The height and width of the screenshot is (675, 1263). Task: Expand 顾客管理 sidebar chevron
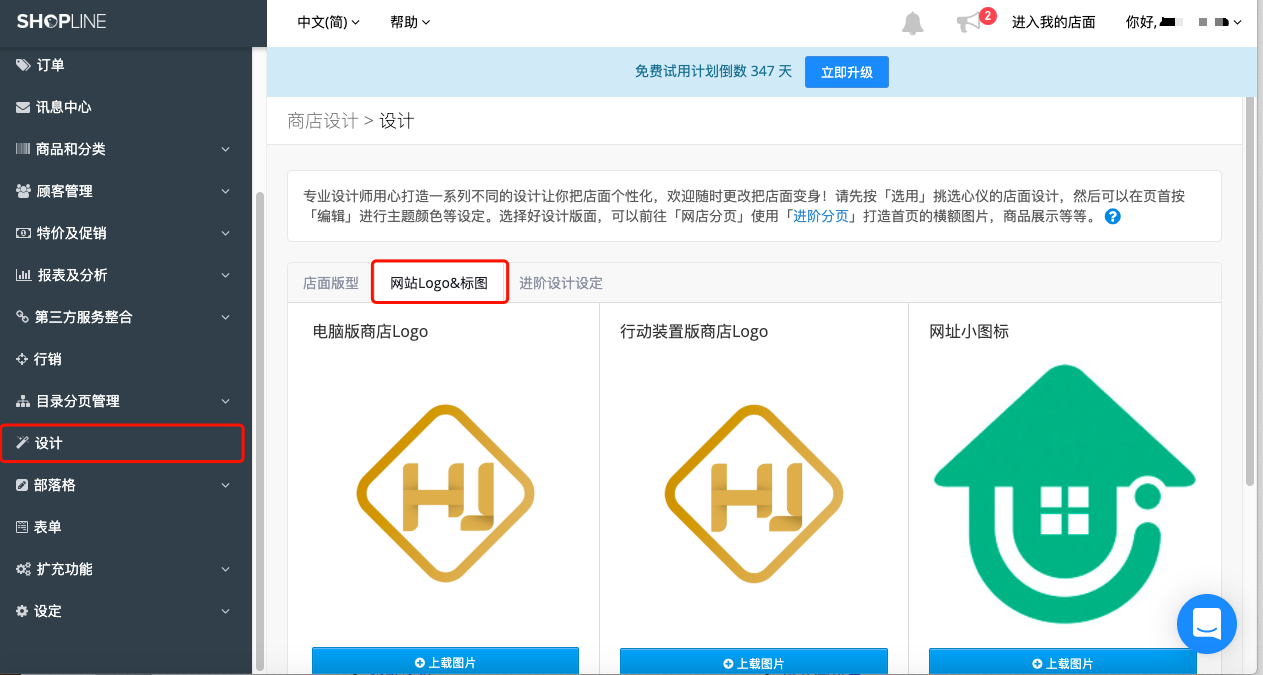pyautogui.click(x=225, y=191)
